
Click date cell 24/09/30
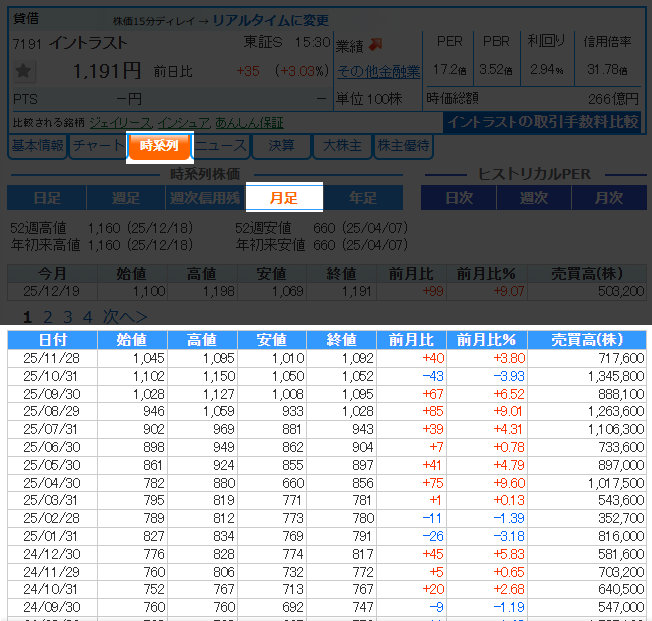point(52,607)
